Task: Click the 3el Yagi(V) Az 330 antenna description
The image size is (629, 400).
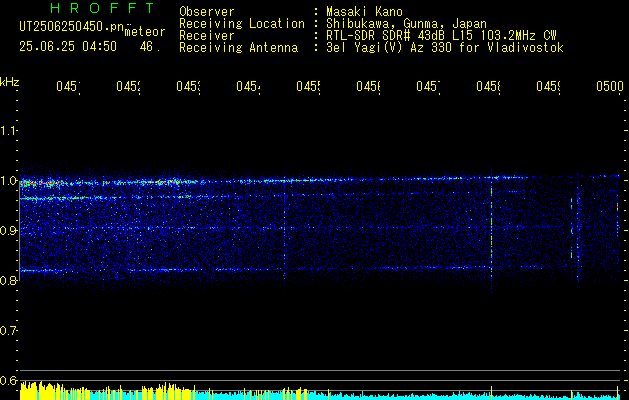Action: (x=445, y=48)
